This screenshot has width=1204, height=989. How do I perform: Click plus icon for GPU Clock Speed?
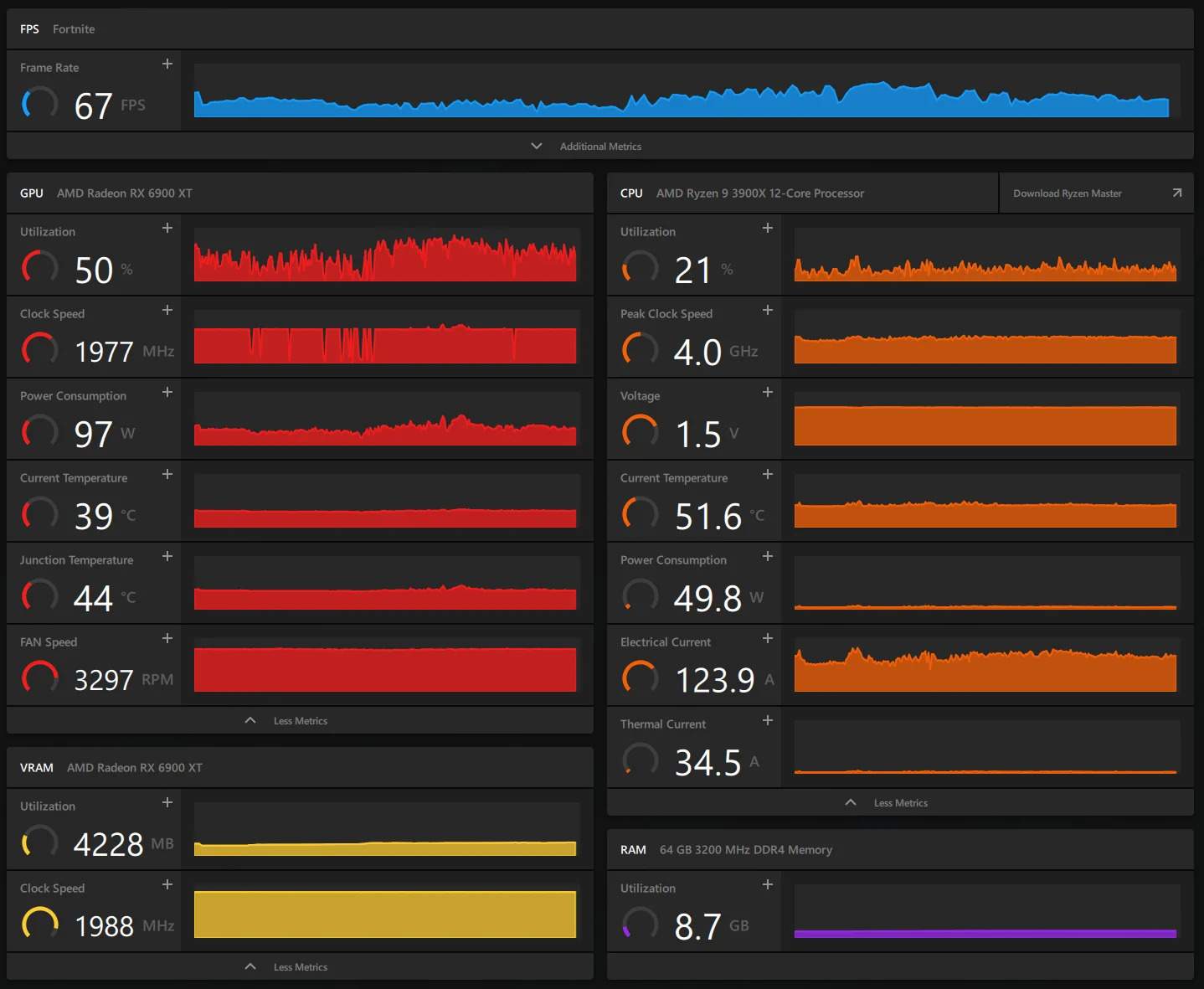pos(167,310)
